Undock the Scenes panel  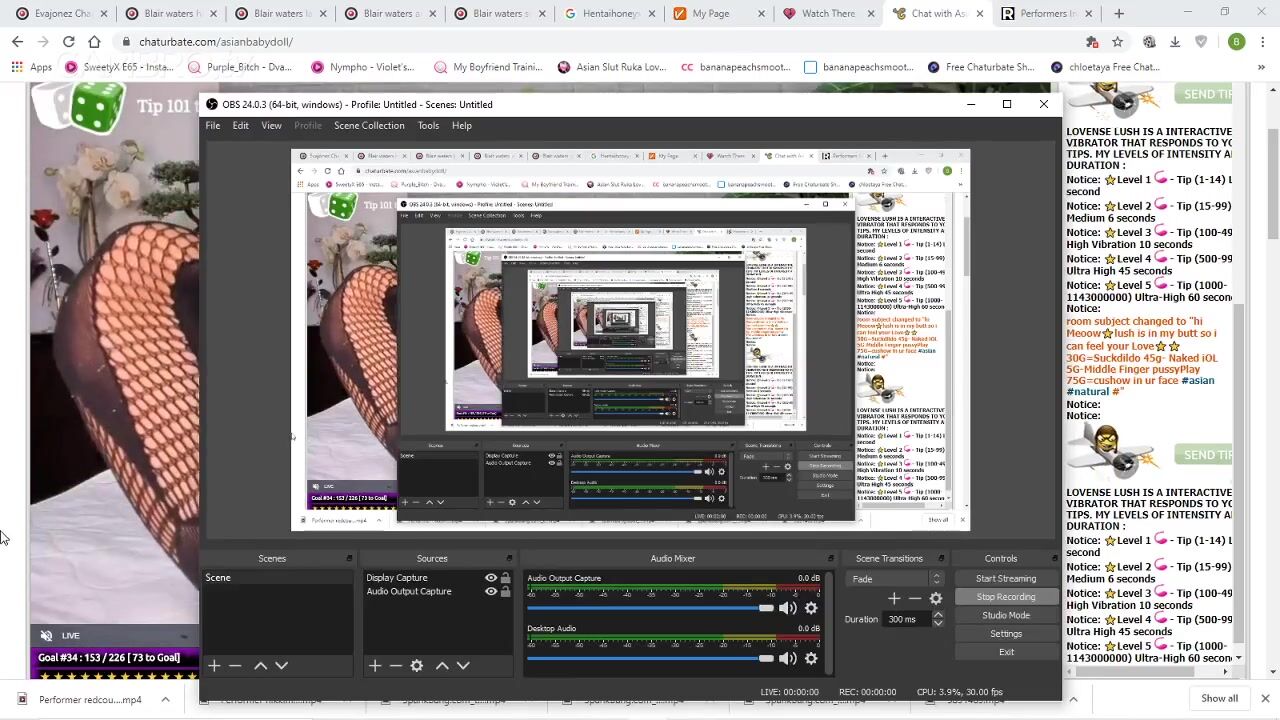tap(349, 558)
